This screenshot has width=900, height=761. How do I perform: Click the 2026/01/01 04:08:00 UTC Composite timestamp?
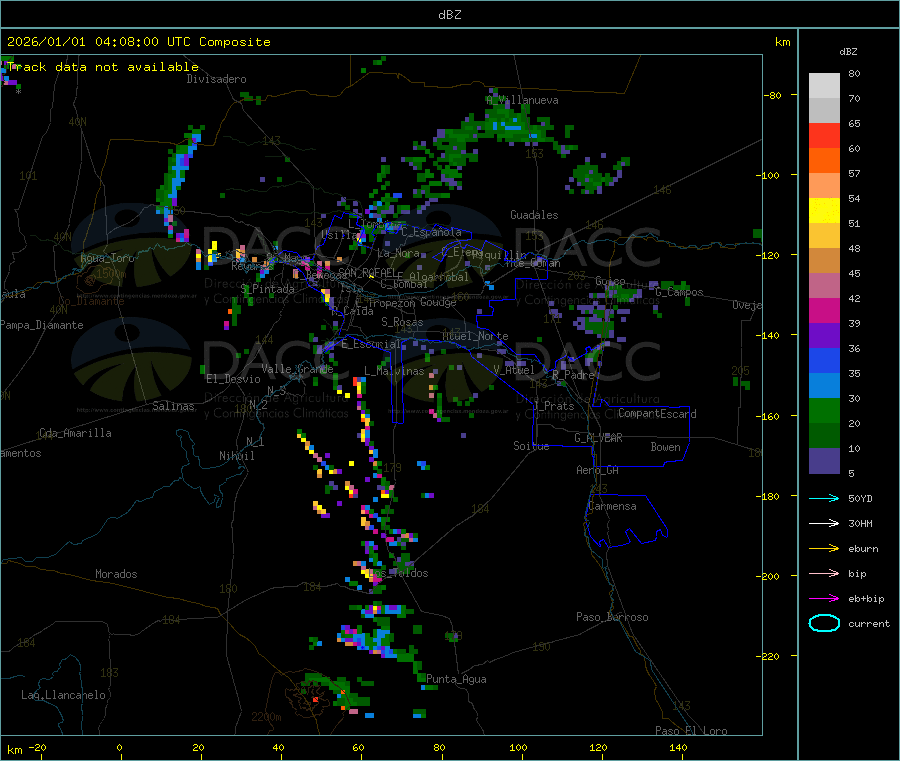point(138,42)
